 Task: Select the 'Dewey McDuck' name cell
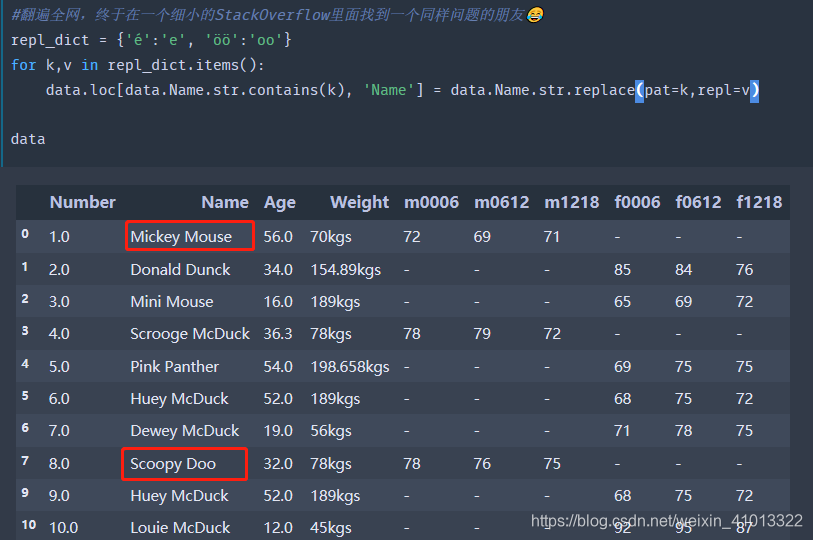[x=185, y=431]
